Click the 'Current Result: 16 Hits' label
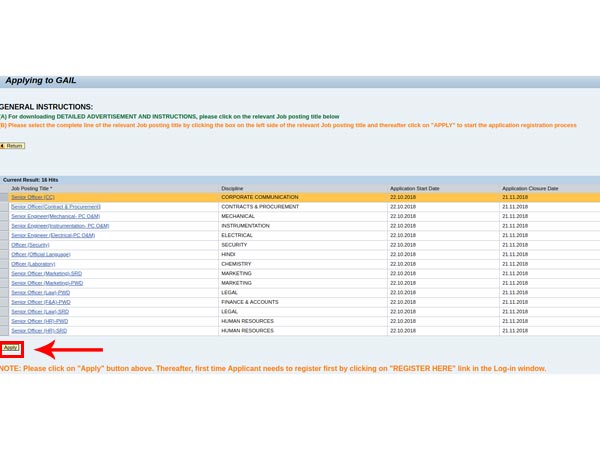The image size is (600, 450). pos(31,180)
